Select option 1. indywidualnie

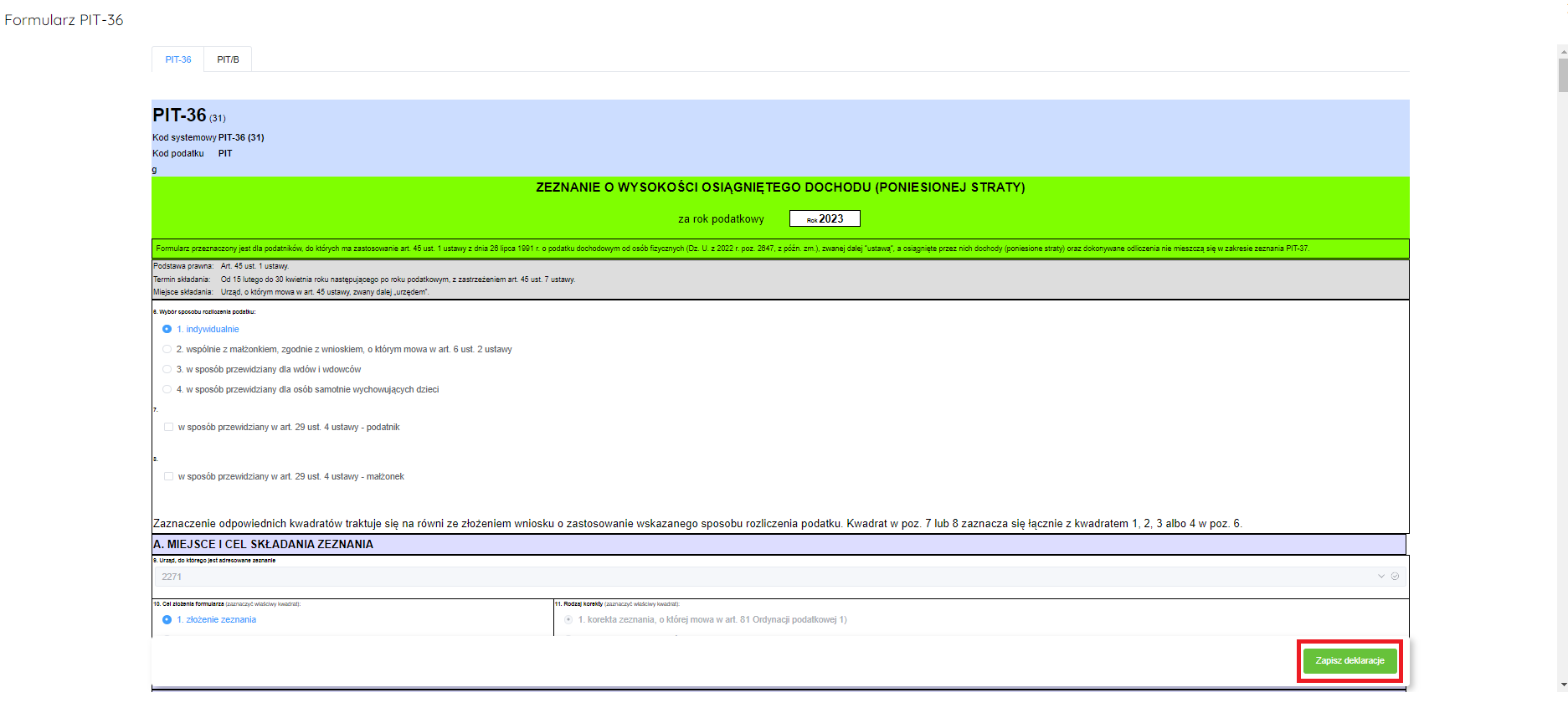(167, 329)
